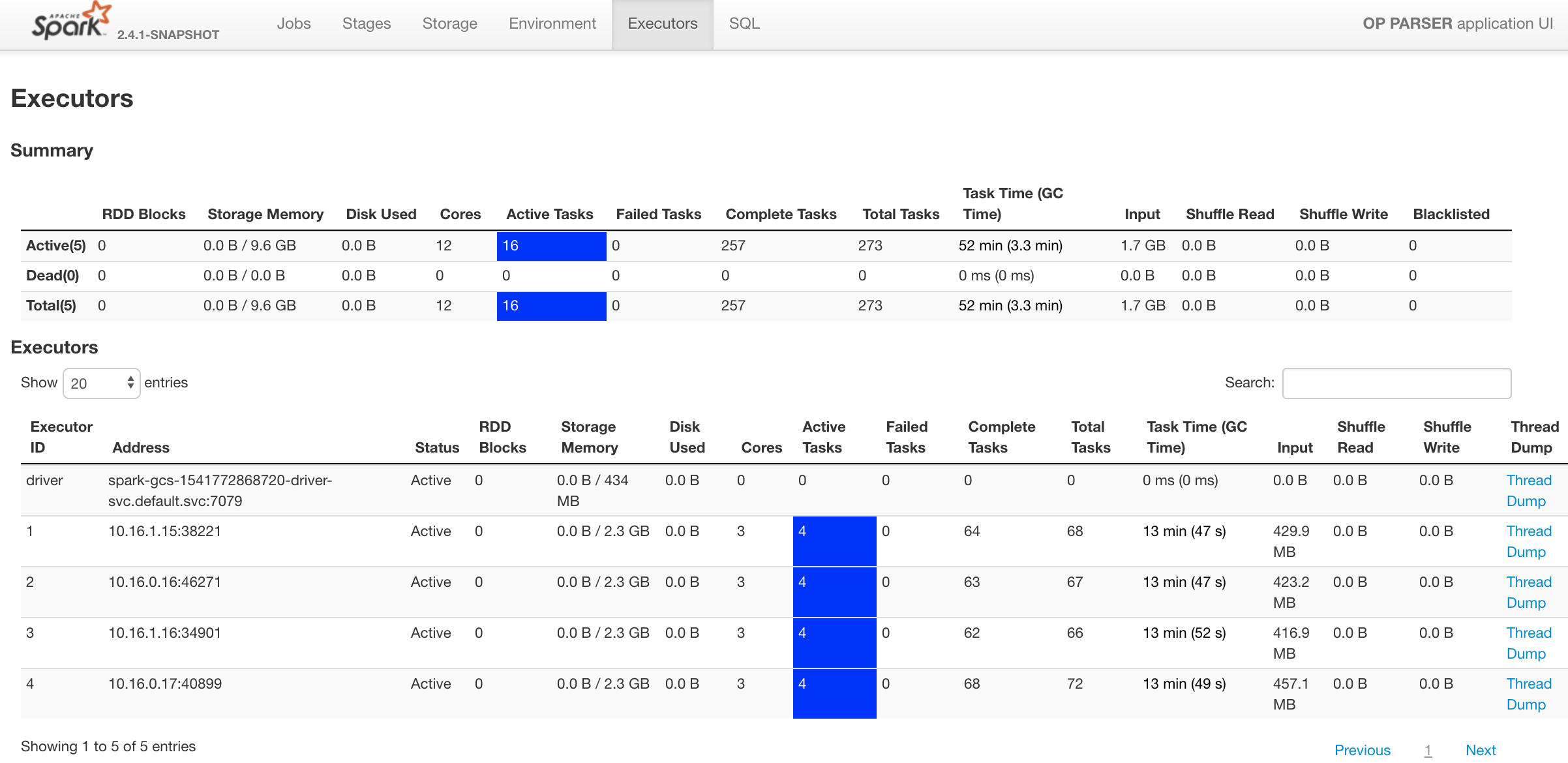The width and height of the screenshot is (1568, 763).
Task: Sort executors by Total Tasks column
Action: 1091,437
